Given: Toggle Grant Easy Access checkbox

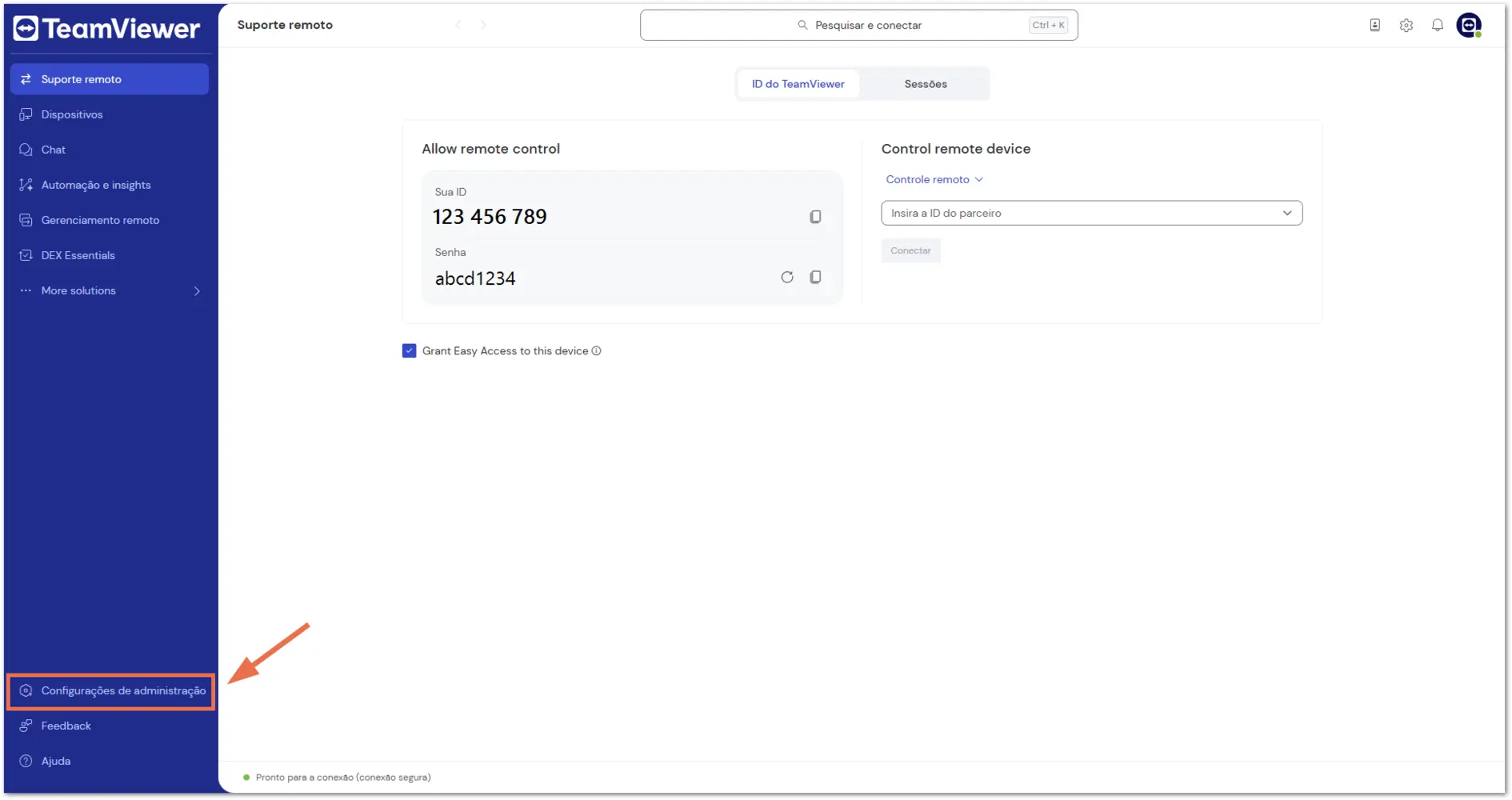Looking at the screenshot, I should click(410, 351).
